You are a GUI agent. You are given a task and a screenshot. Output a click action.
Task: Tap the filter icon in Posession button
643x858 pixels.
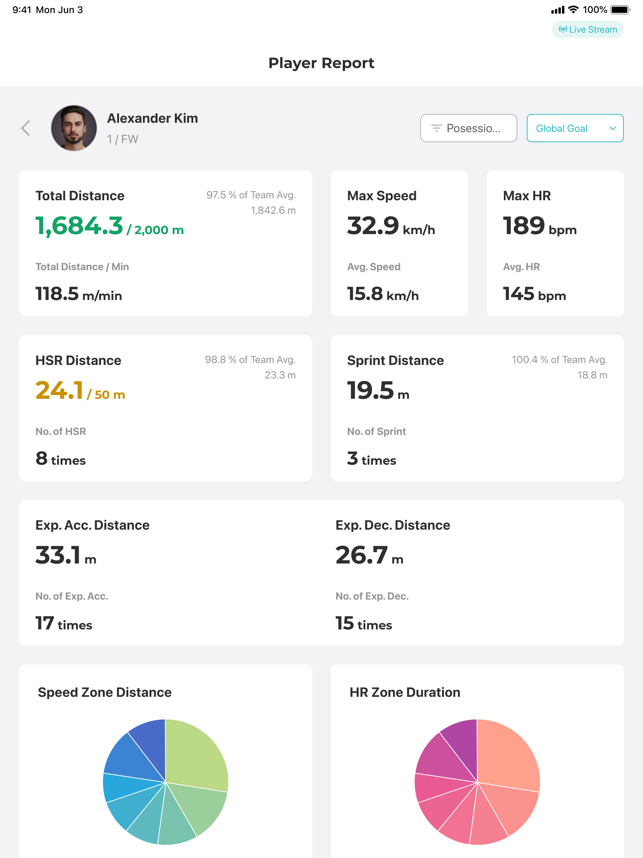pos(436,128)
